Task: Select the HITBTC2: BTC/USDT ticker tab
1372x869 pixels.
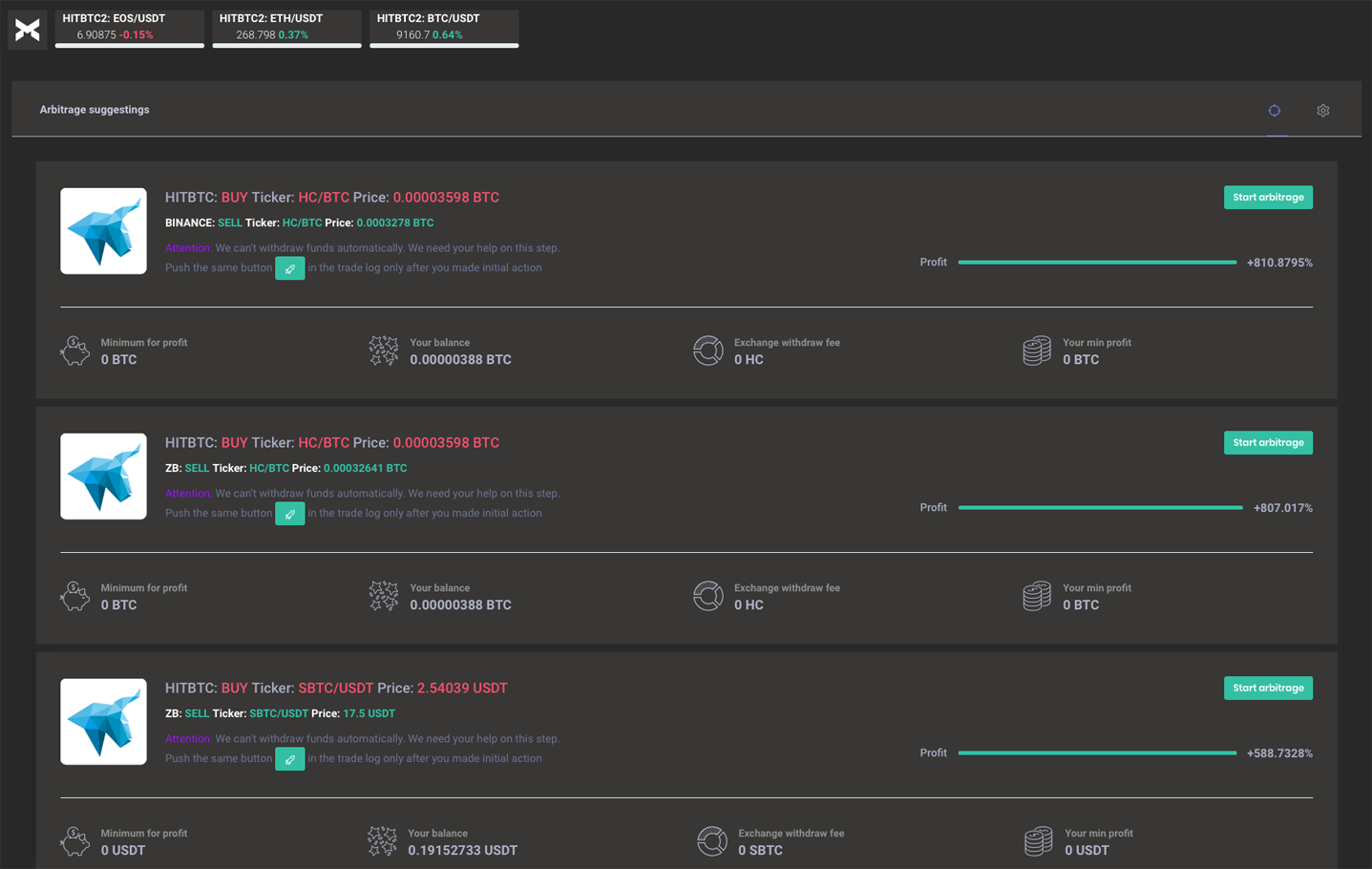Action: [444, 29]
